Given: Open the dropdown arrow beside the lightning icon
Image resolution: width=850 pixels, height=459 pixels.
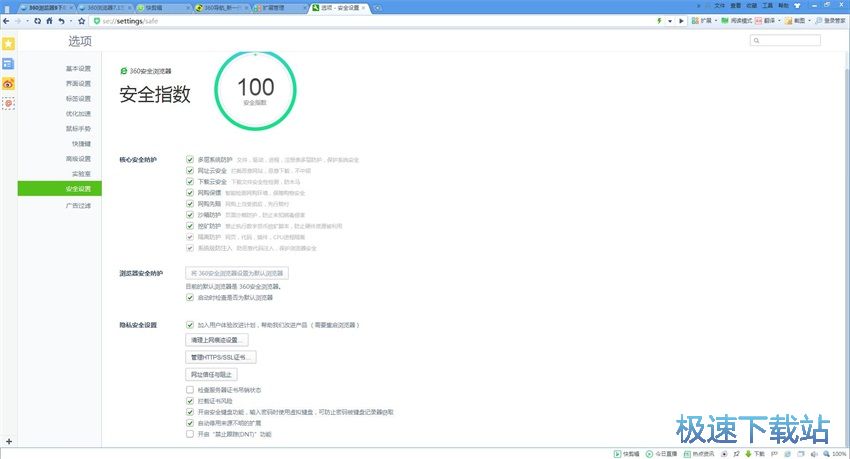Looking at the screenshot, I should [x=670, y=21].
